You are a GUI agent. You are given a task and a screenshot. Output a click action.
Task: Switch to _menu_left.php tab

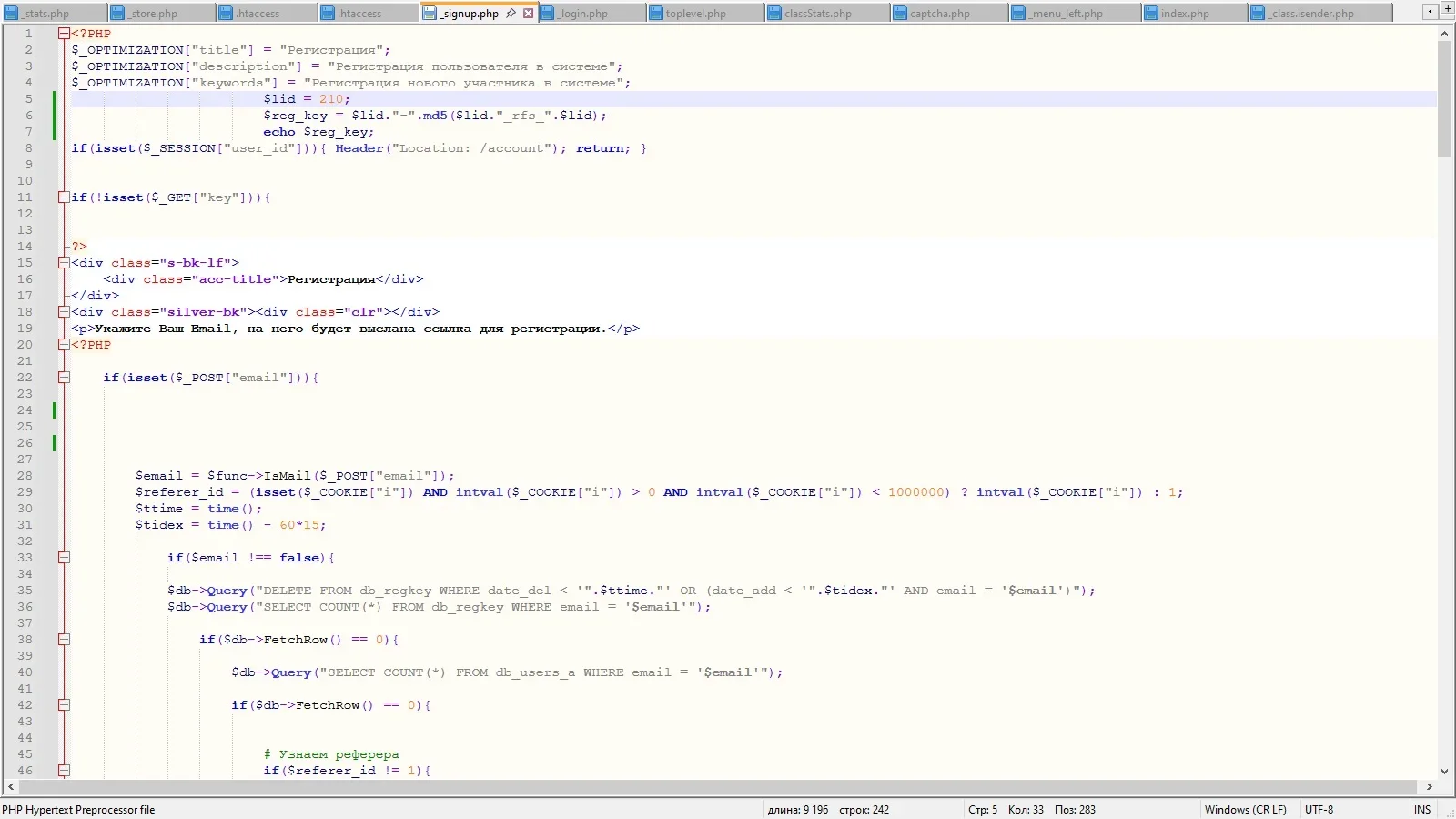click(x=1076, y=14)
